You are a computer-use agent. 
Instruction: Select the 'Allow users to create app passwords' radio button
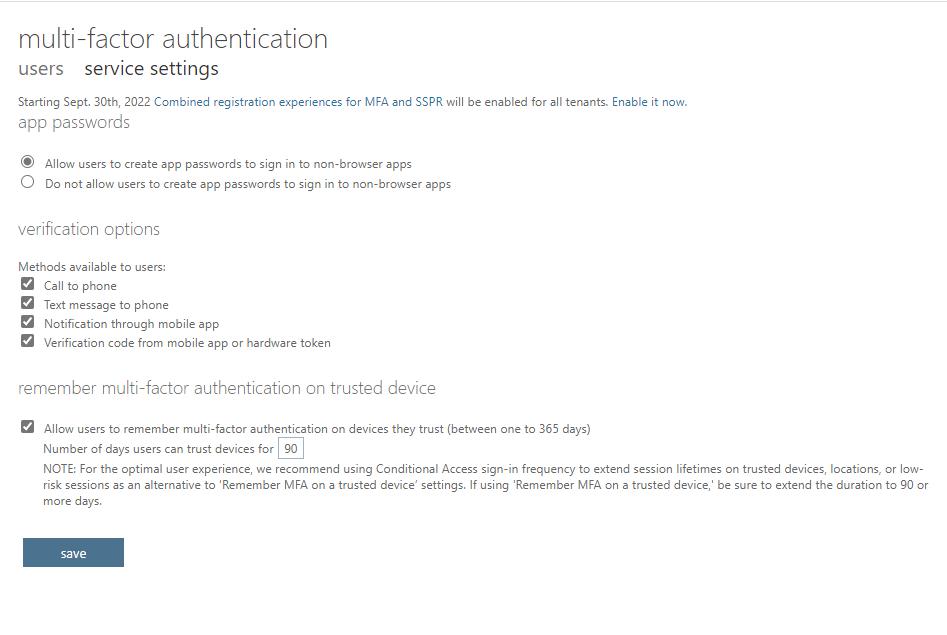click(27, 162)
